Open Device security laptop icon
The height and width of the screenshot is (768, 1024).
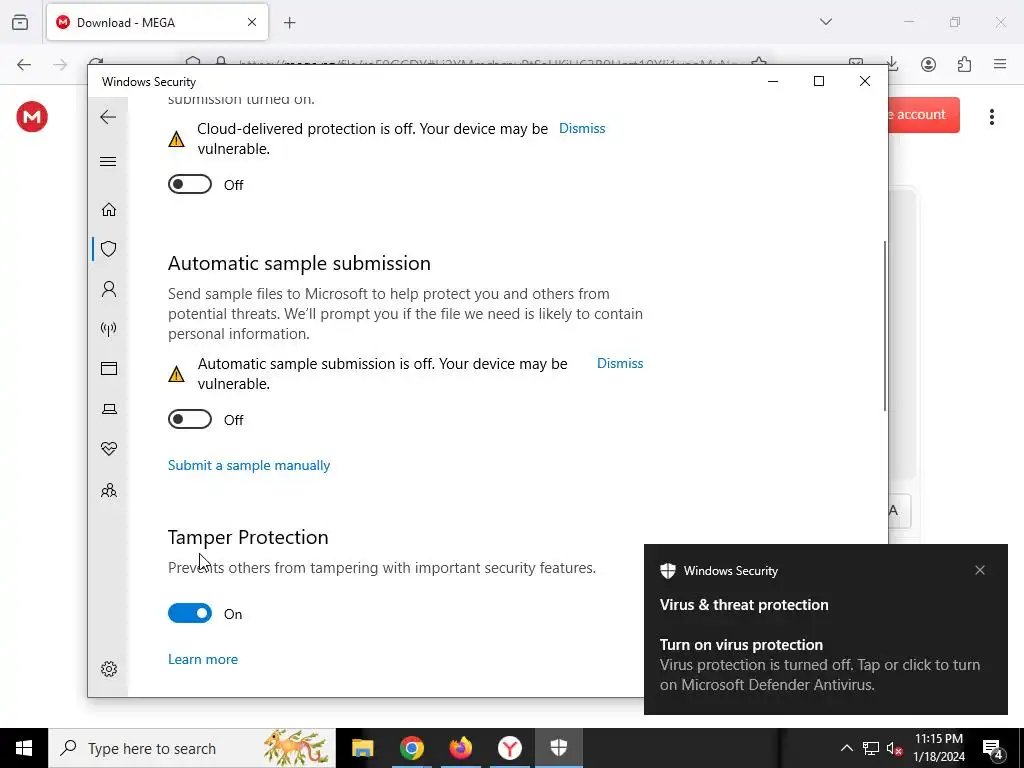(x=108, y=409)
